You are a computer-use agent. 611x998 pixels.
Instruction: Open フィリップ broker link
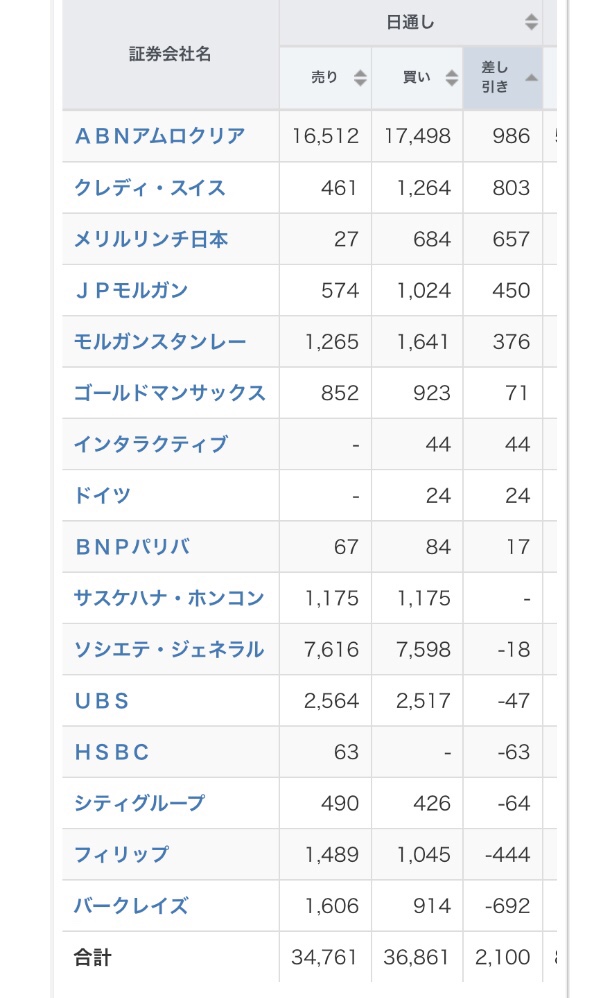pyautogui.click(x=122, y=855)
